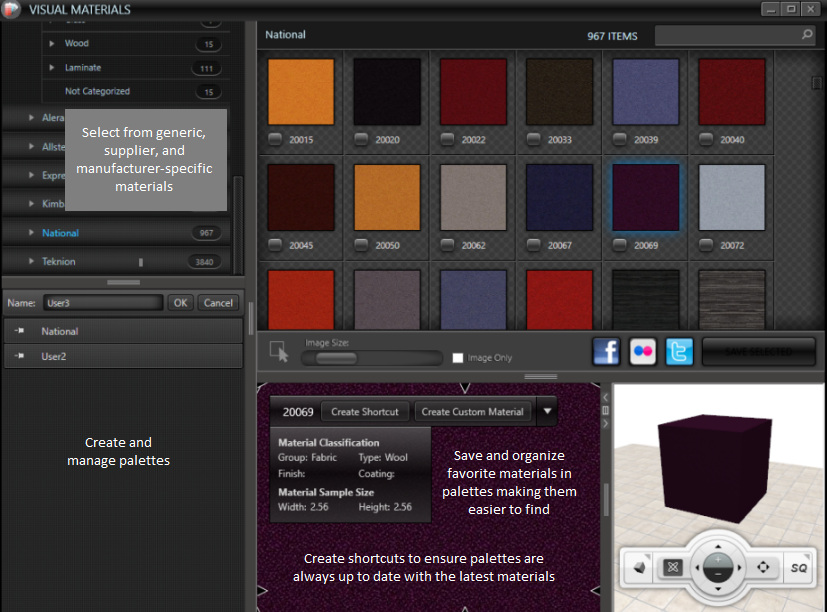Tick the checkbox for material 20033
This screenshot has width=827, height=612.
534,139
